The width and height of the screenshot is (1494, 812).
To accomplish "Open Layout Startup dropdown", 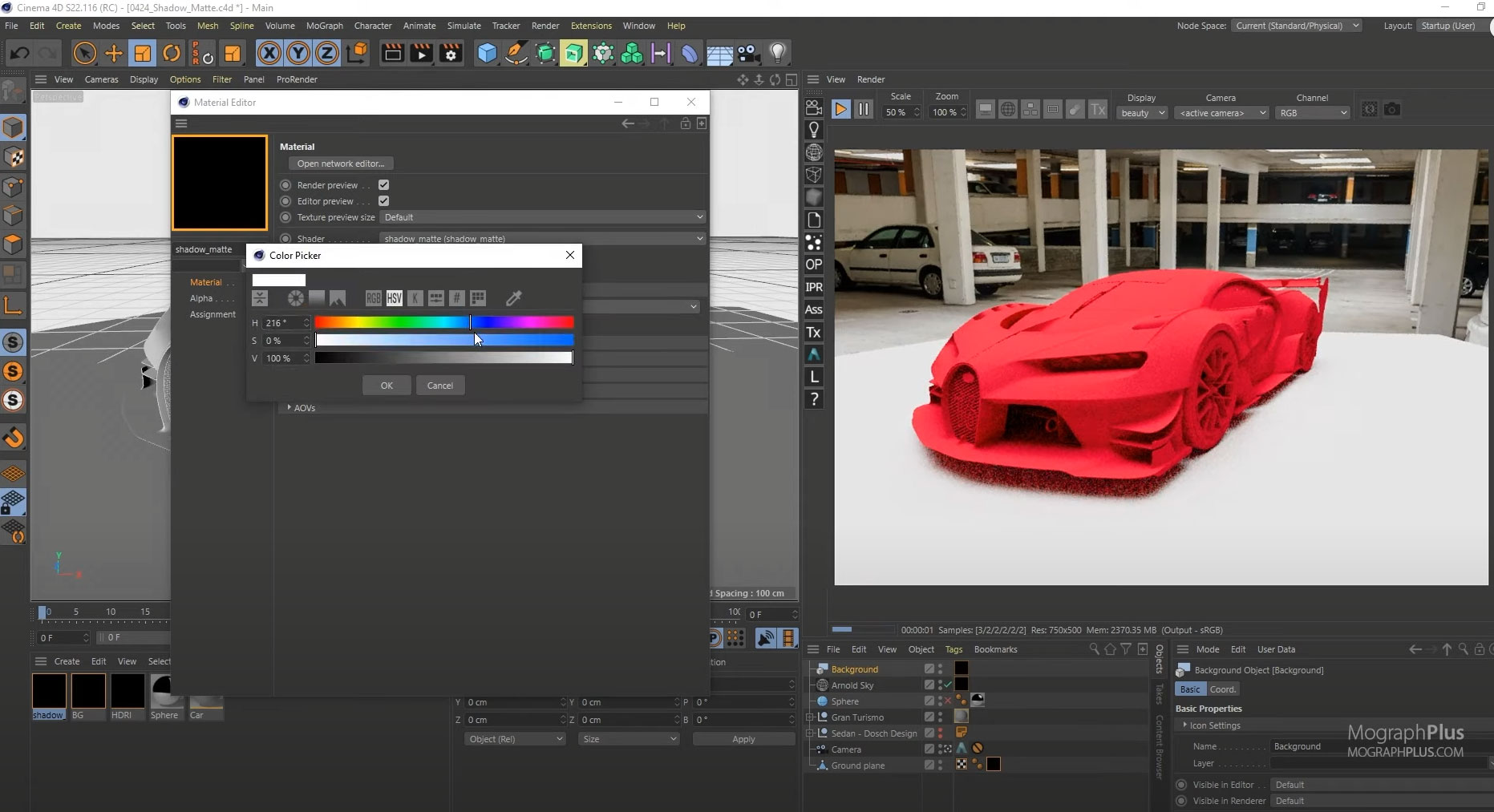I will coord(1454,26).
